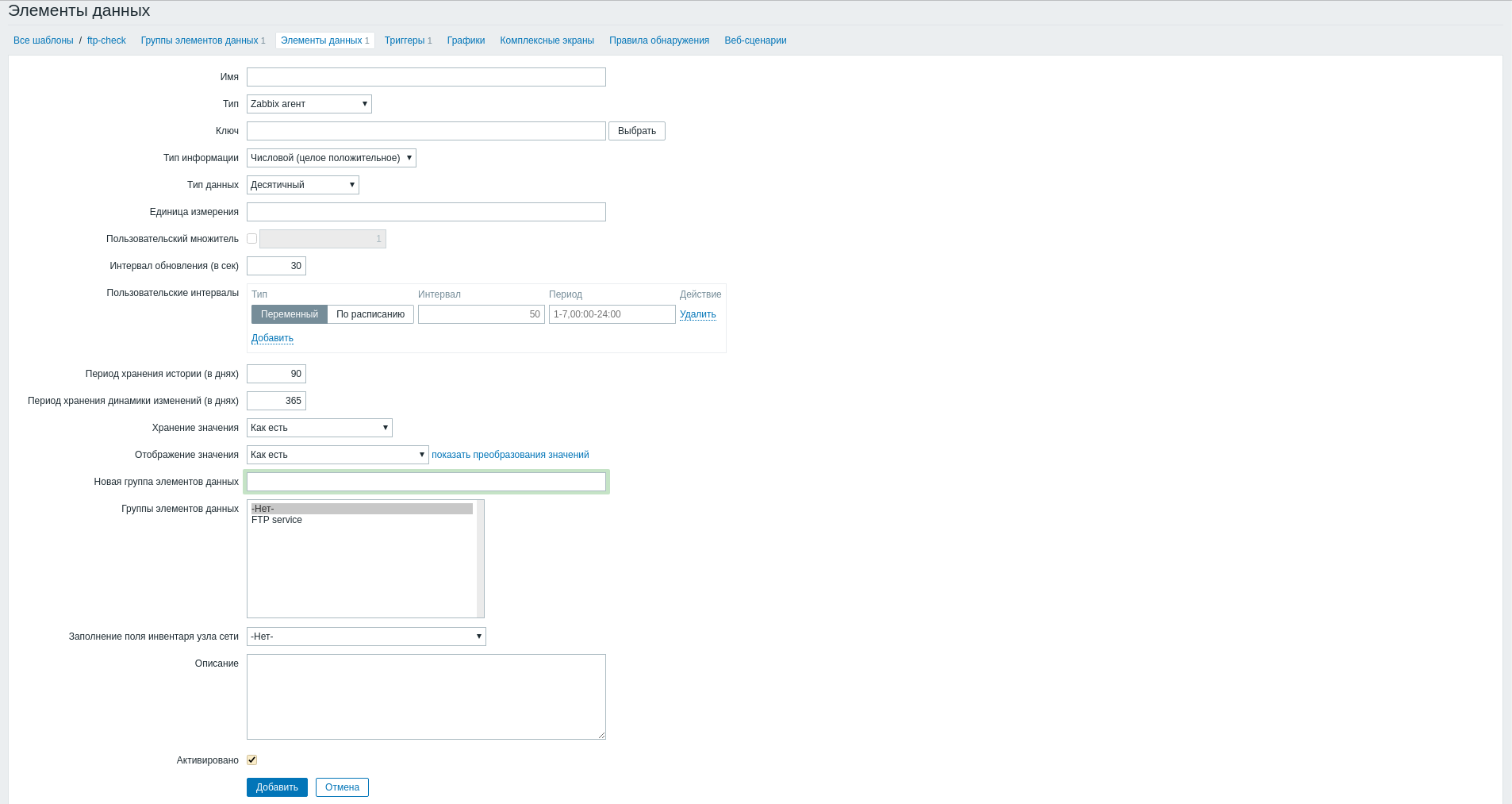This screenshot has width=1512, height=804.
Task: Switch interval type to По расписанию
Action: 370,314
